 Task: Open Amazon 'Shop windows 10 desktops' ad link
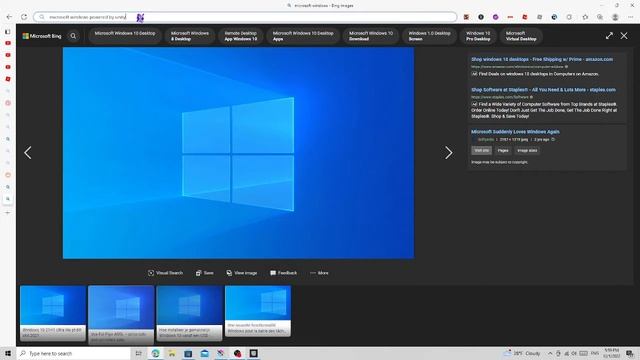point(542,59)
